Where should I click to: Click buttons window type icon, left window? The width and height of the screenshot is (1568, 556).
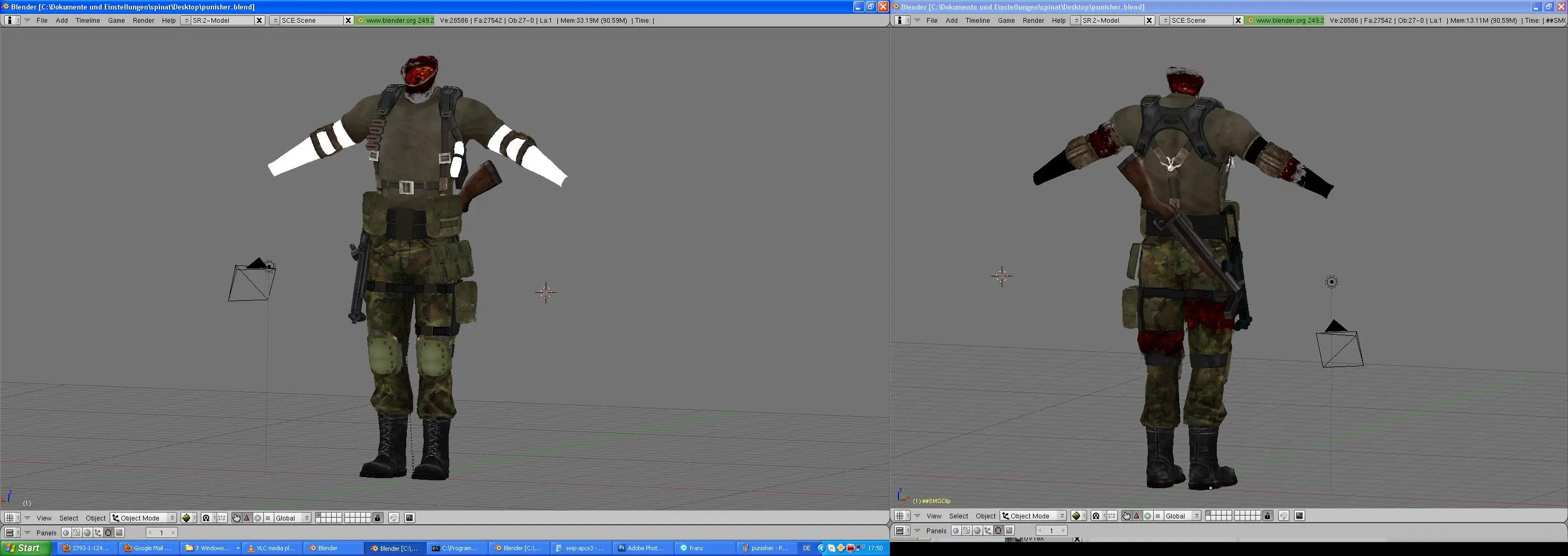pos(12,533)
